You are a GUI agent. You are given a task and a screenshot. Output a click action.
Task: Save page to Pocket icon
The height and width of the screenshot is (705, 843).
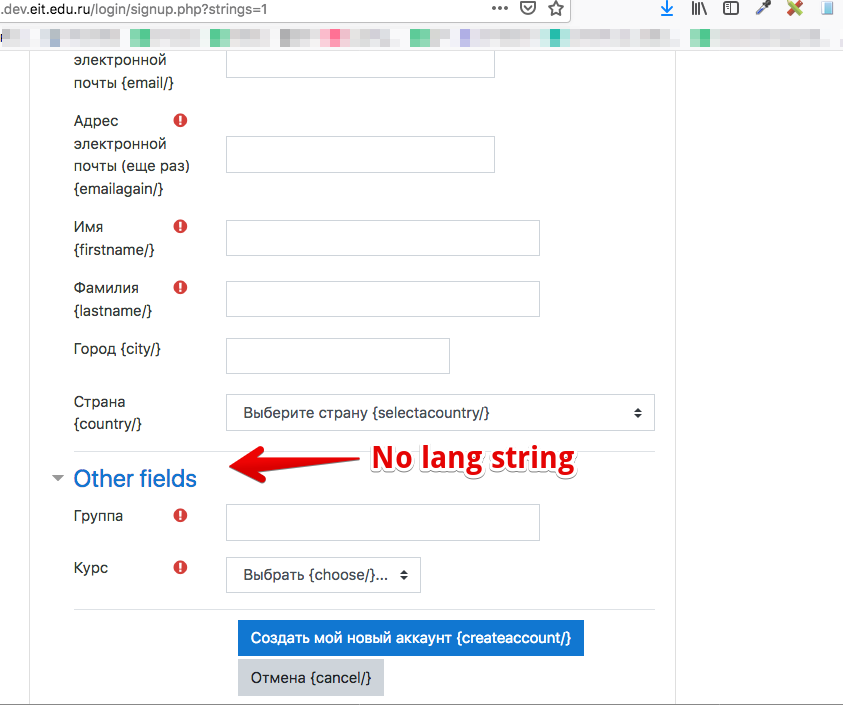tap(528, 8)
